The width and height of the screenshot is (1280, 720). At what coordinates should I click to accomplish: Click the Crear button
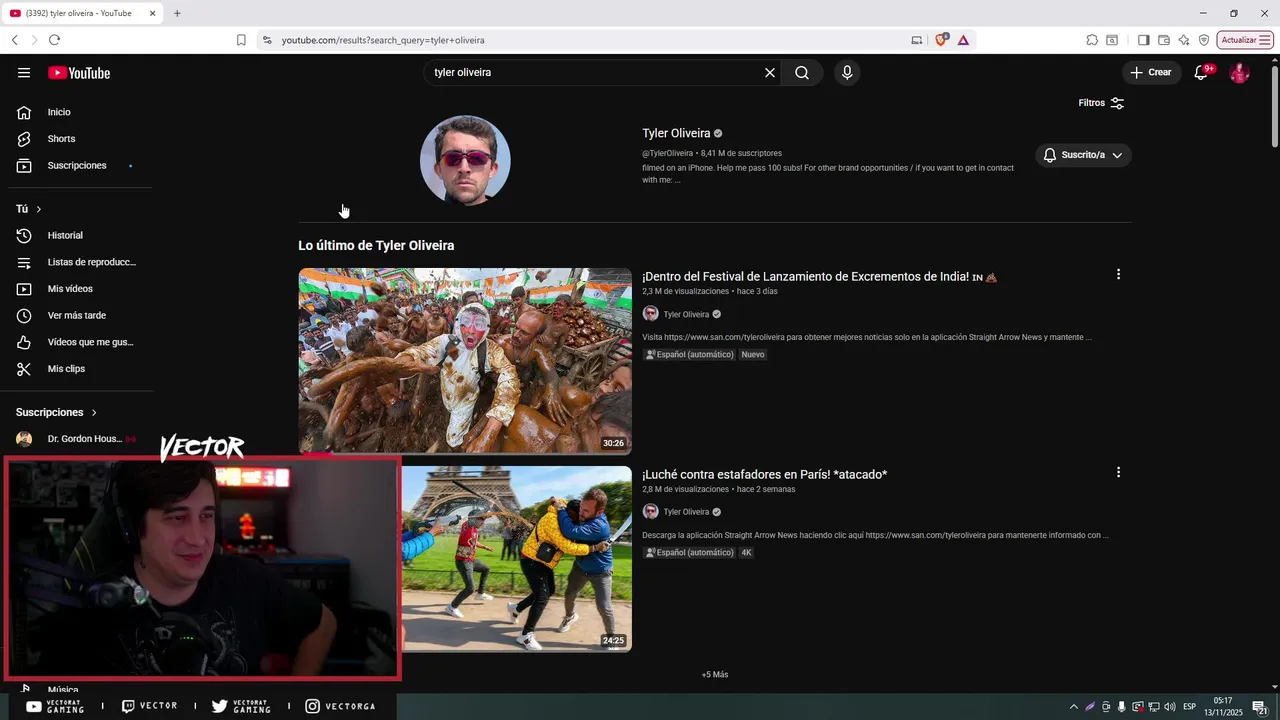[x=1151, y=72]
